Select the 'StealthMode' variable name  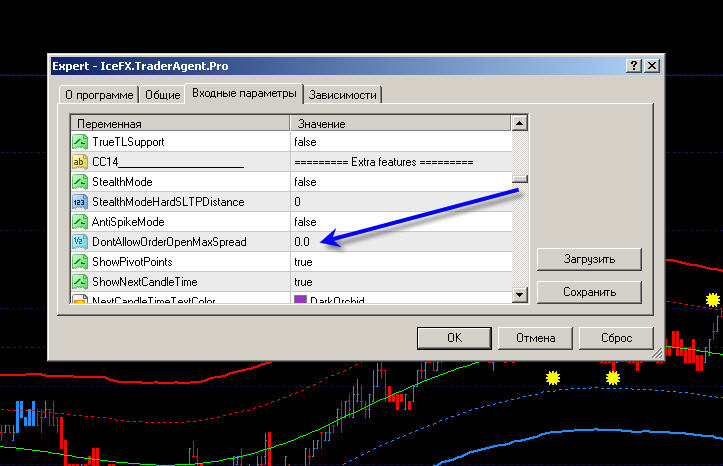pyautogui.click(x=122, y=182)
